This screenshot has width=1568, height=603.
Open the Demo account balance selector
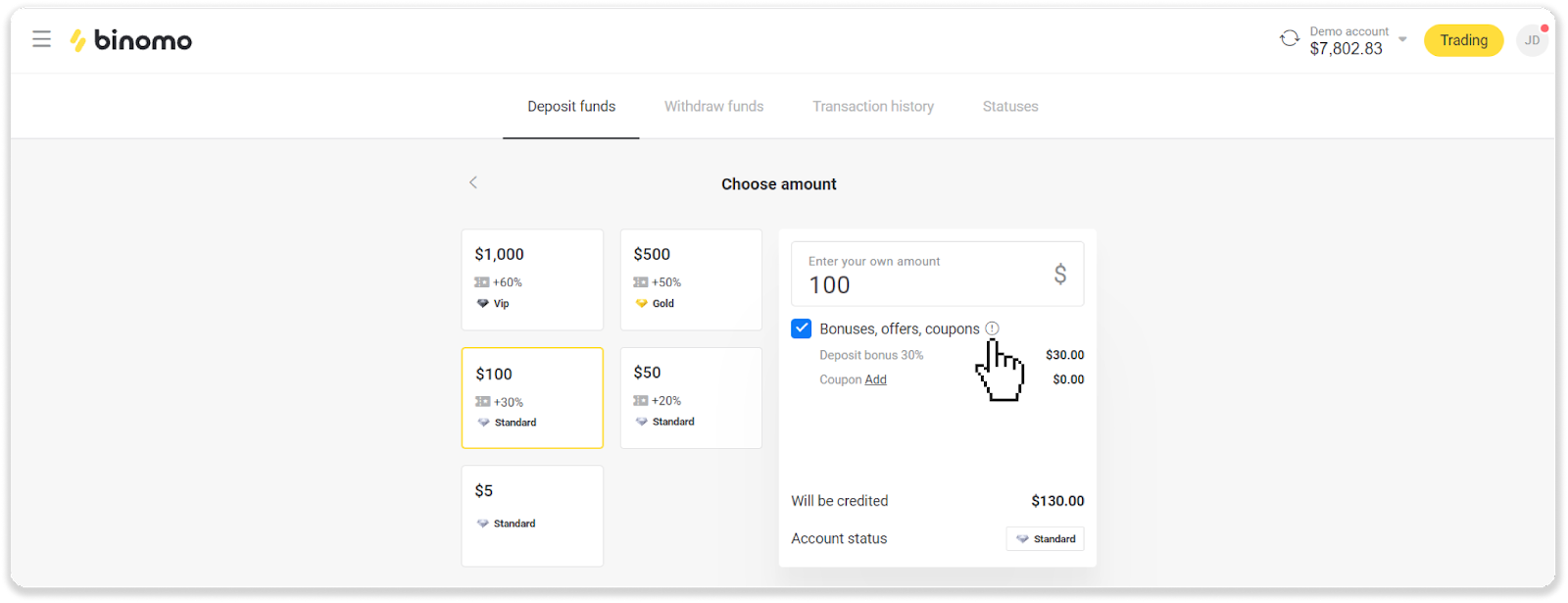1347,40
